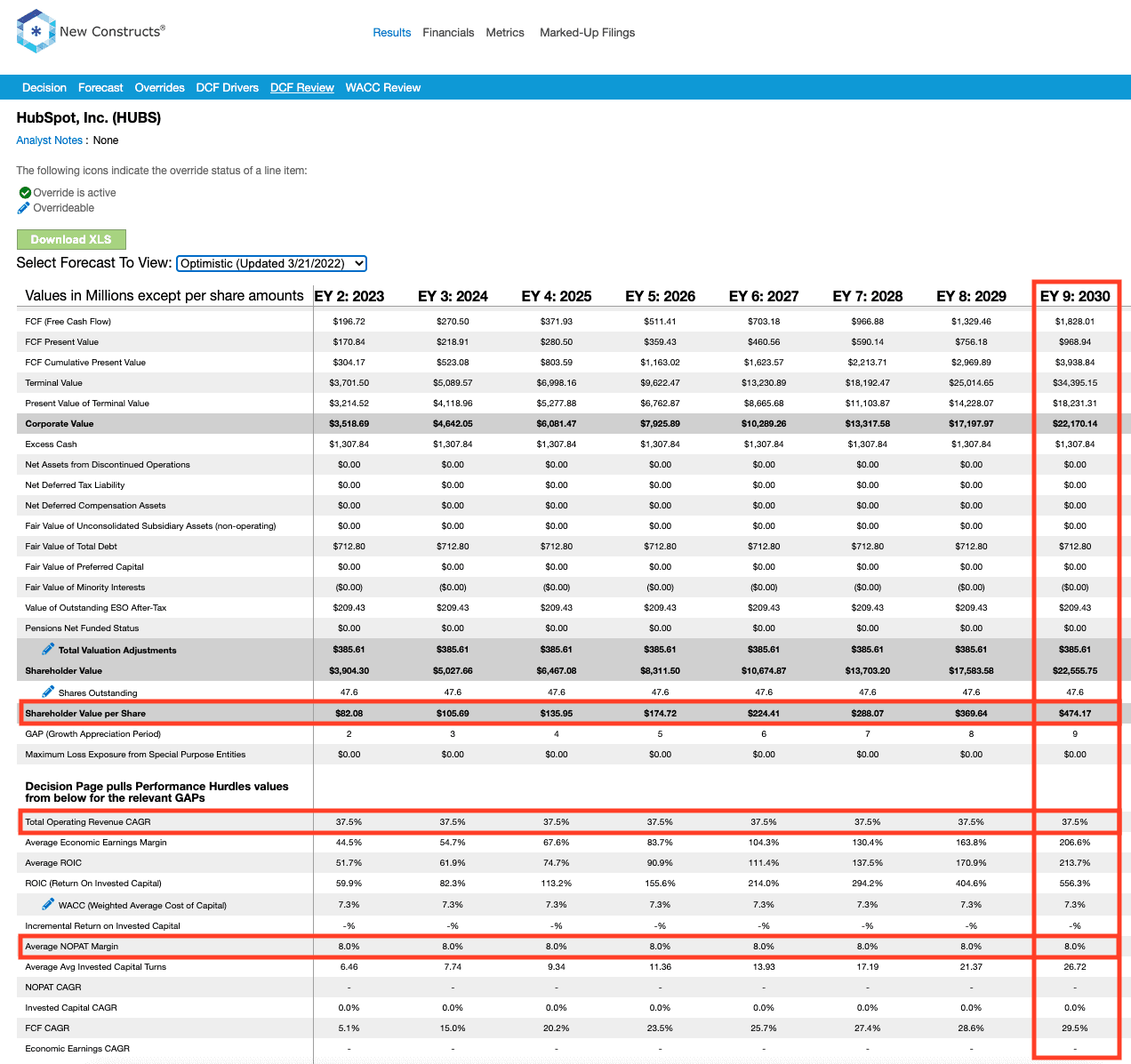Click the $474.17 shareholder value cell
The width and height of the screenshot is (1131, 1064).
pyautogui.click(x=1075, y=714)
